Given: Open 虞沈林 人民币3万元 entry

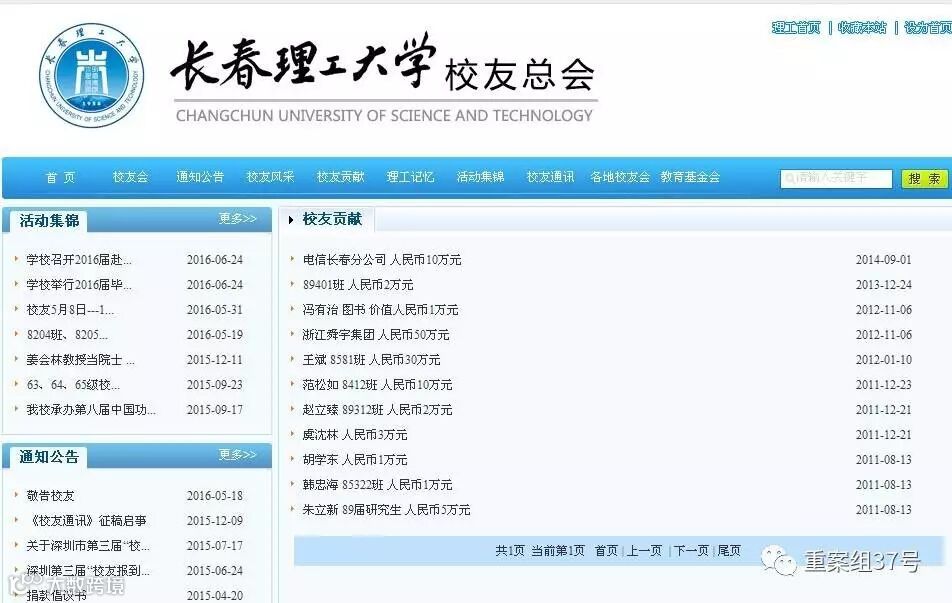Looking at the screenshot, I should [x=355, y=435].
